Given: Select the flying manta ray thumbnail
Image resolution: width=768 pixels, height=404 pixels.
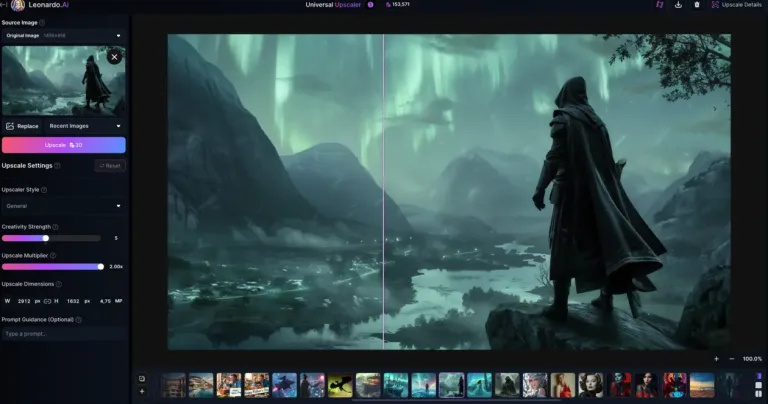Looking at the screenshot, I should click(x=284, y=385).
